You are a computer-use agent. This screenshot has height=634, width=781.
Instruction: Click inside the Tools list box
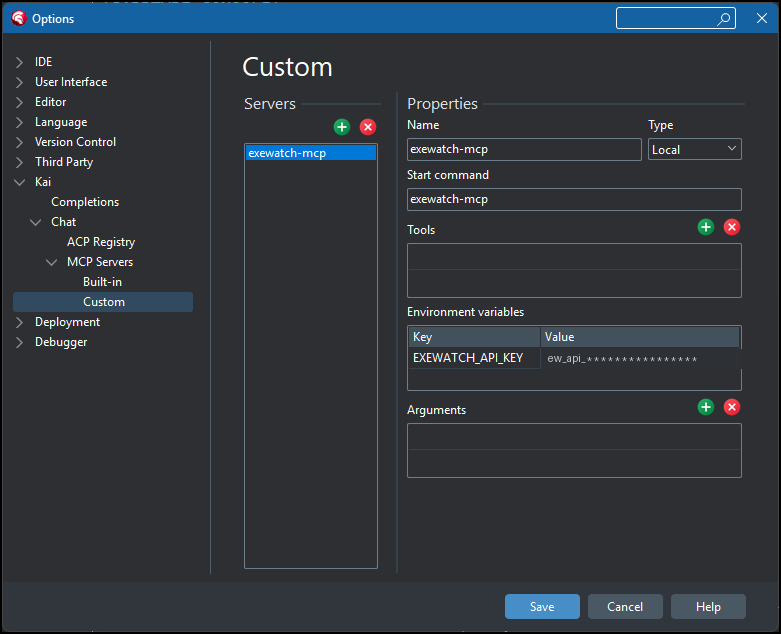[574, 270]
